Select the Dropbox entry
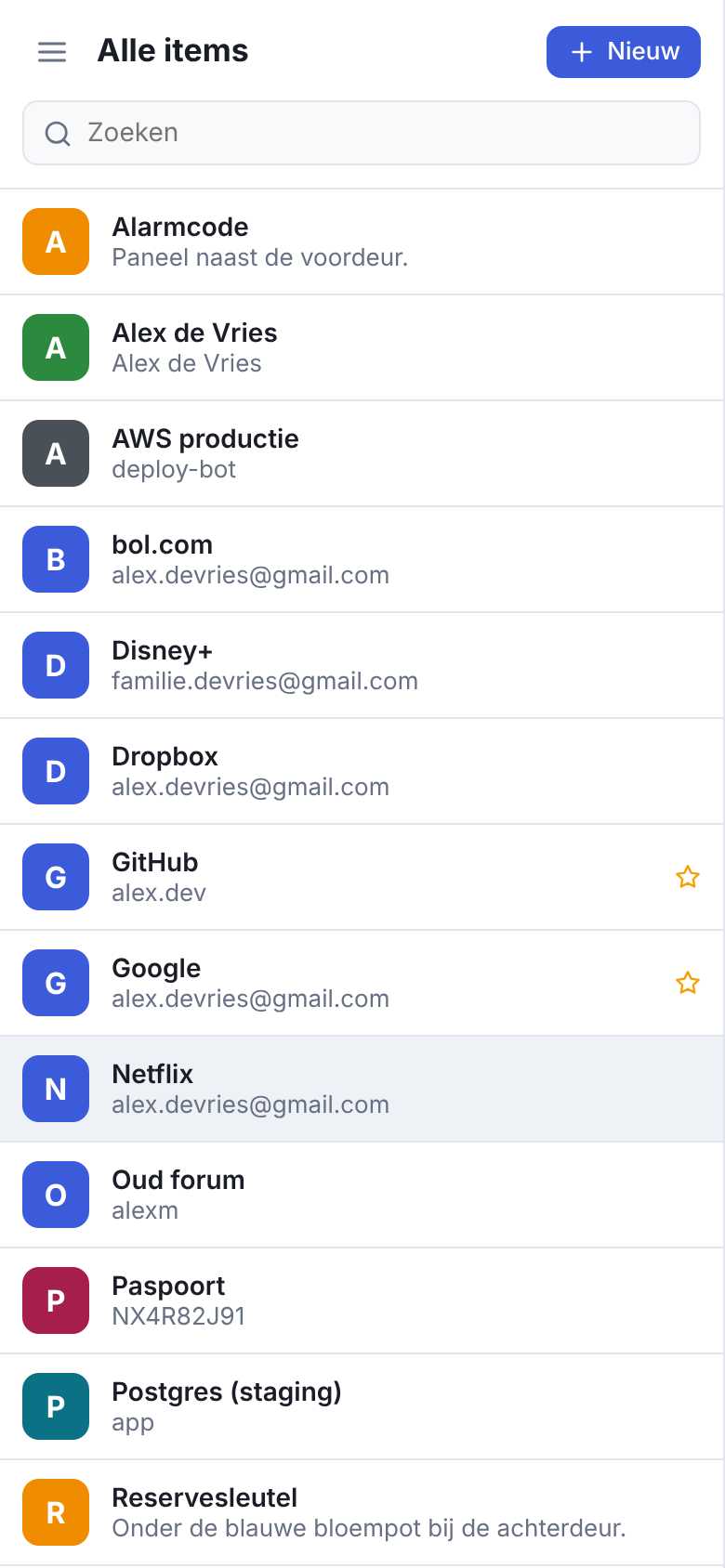 (x=362, y=771)
